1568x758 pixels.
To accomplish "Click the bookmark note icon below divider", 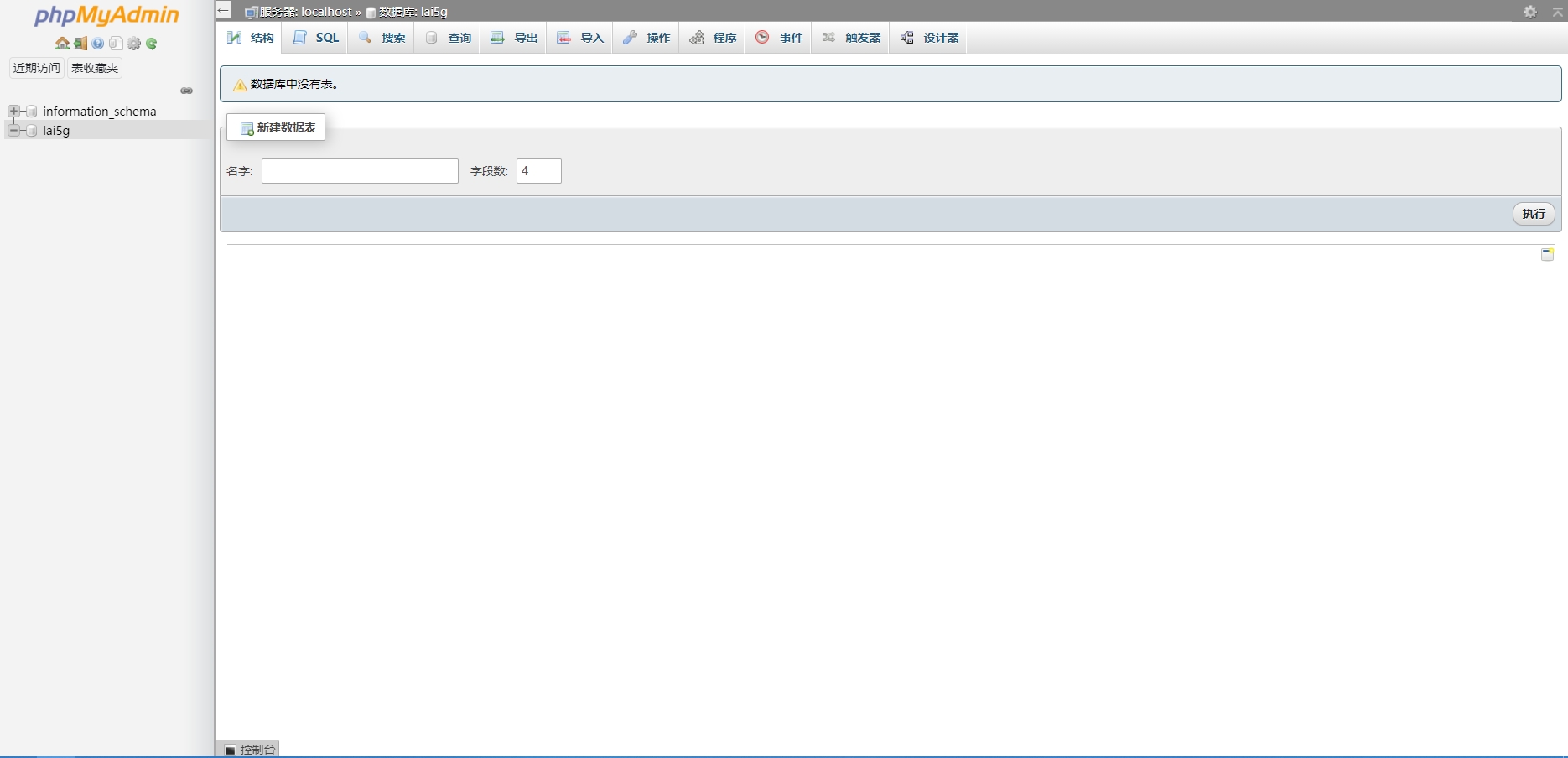I will pyautogui.click(x=1548, y=254).
